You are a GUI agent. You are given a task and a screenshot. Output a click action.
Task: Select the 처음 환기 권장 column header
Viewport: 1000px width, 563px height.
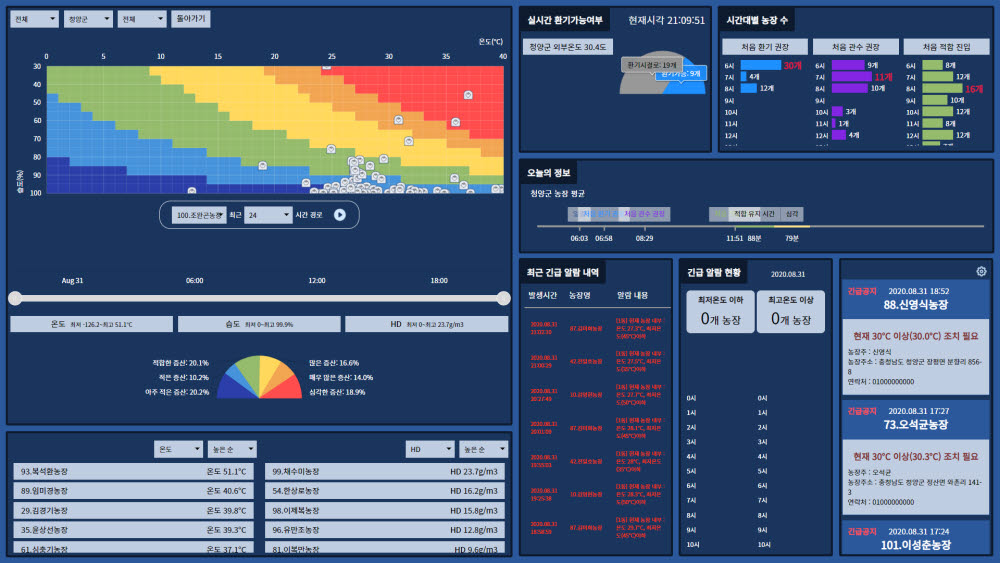click(765, 47)
